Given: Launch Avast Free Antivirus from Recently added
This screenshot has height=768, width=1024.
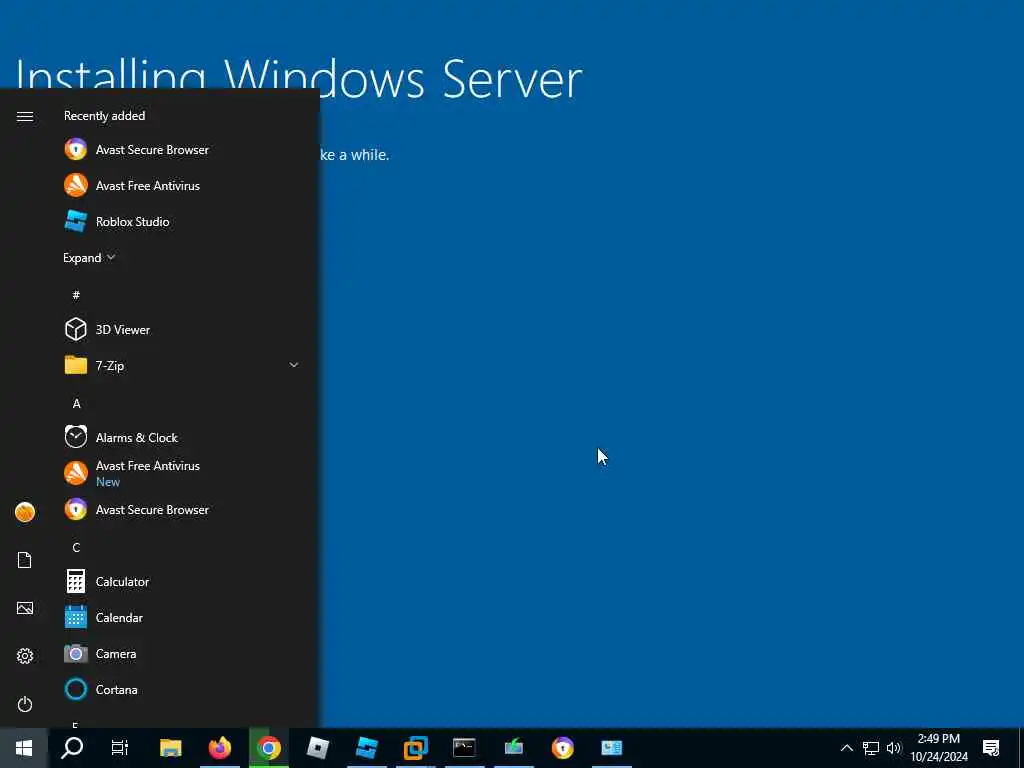Looking at the screenshot, I should tap(184, 185).
